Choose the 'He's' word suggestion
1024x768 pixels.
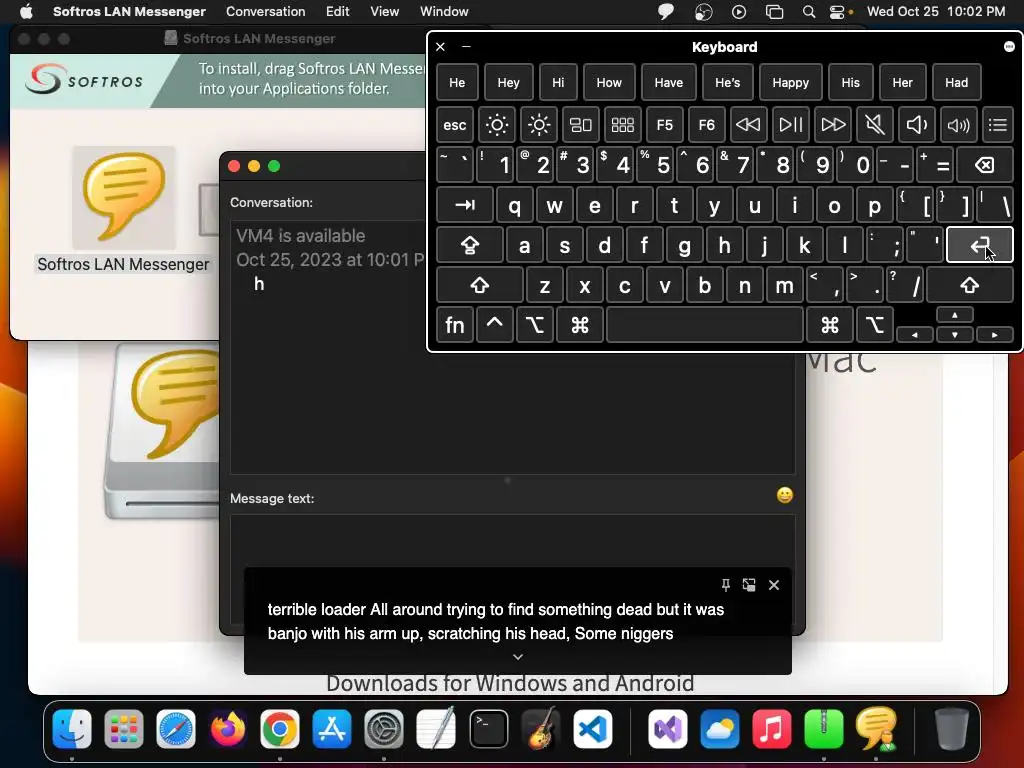[728, 82]
